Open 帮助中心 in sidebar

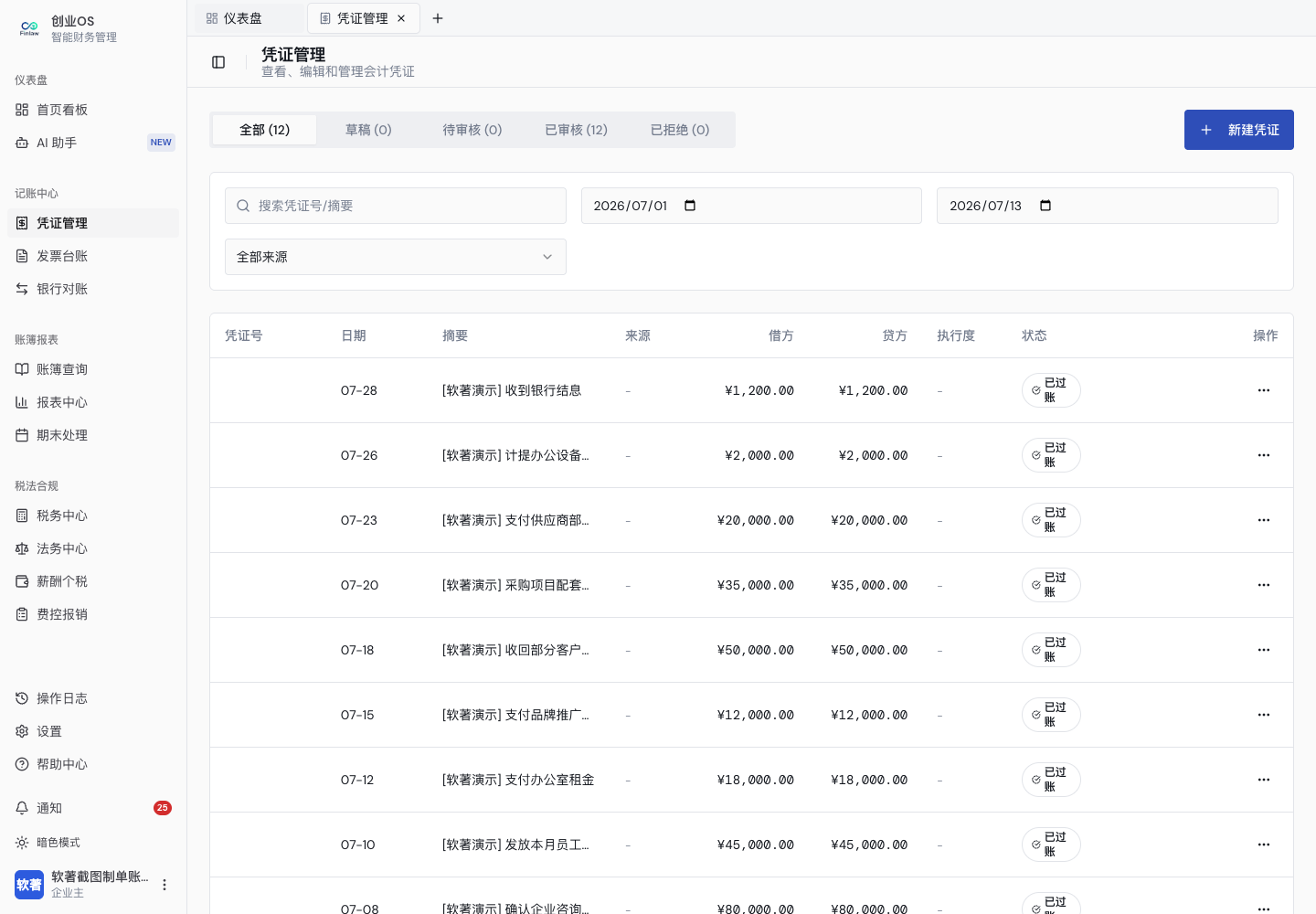93,764
